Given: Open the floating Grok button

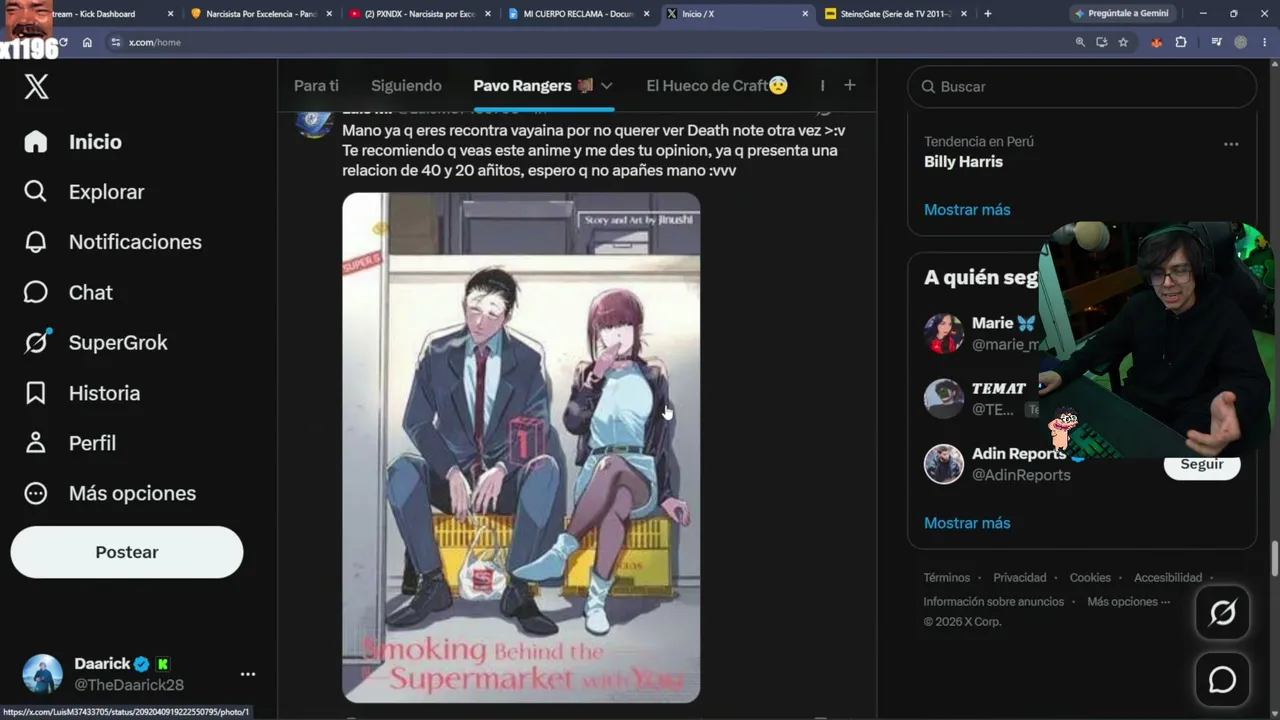Looking at the screenshot, I should (x=1222, y=612).
